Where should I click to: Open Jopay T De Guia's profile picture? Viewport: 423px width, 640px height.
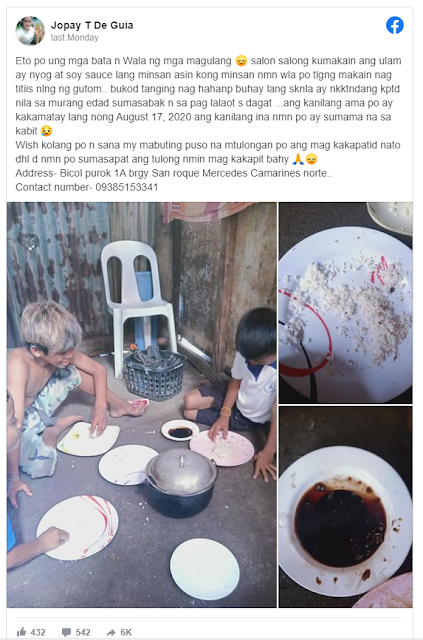click(30, 31)
